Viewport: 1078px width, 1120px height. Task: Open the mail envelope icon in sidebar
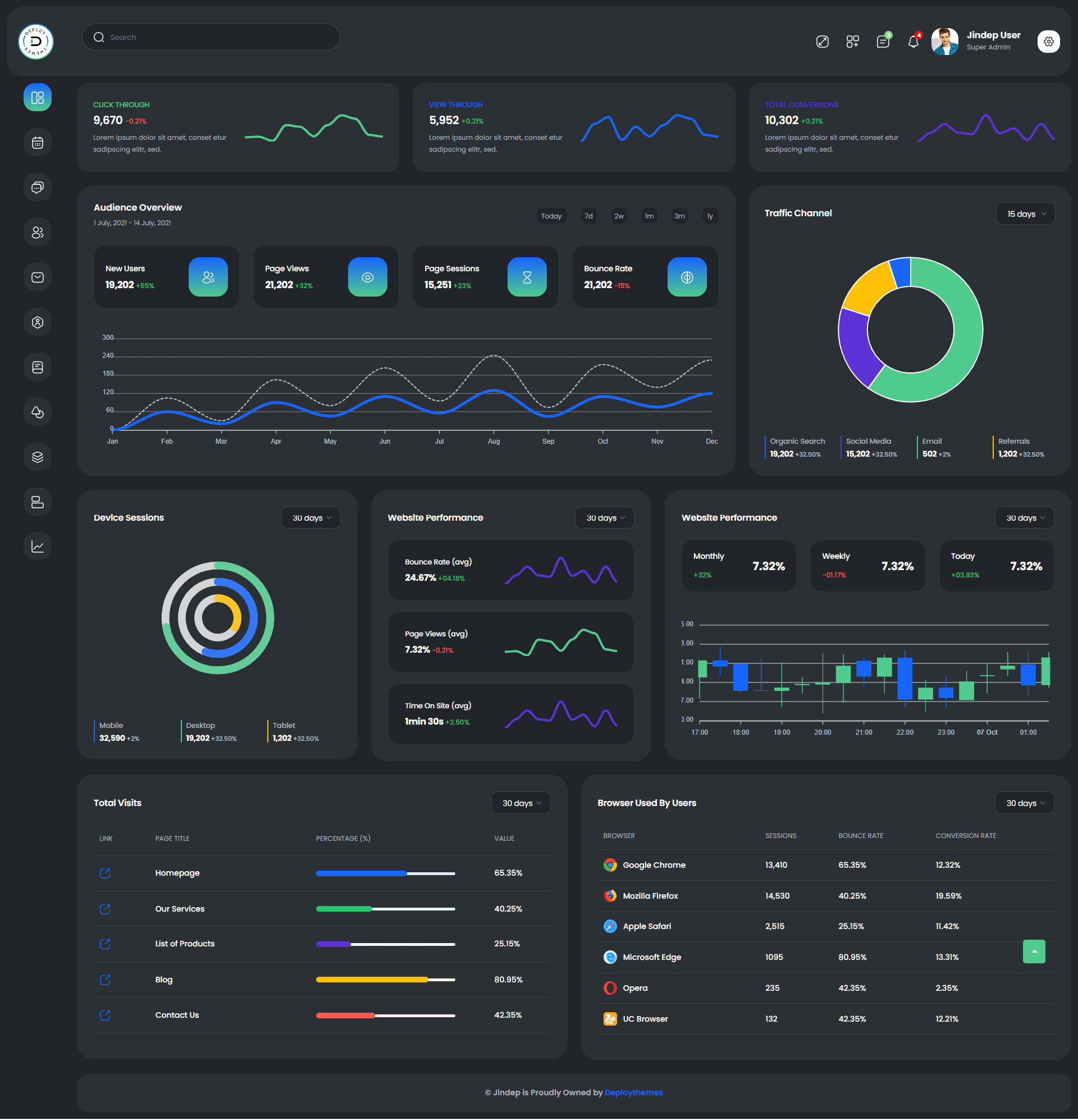(x=37, y=277)
